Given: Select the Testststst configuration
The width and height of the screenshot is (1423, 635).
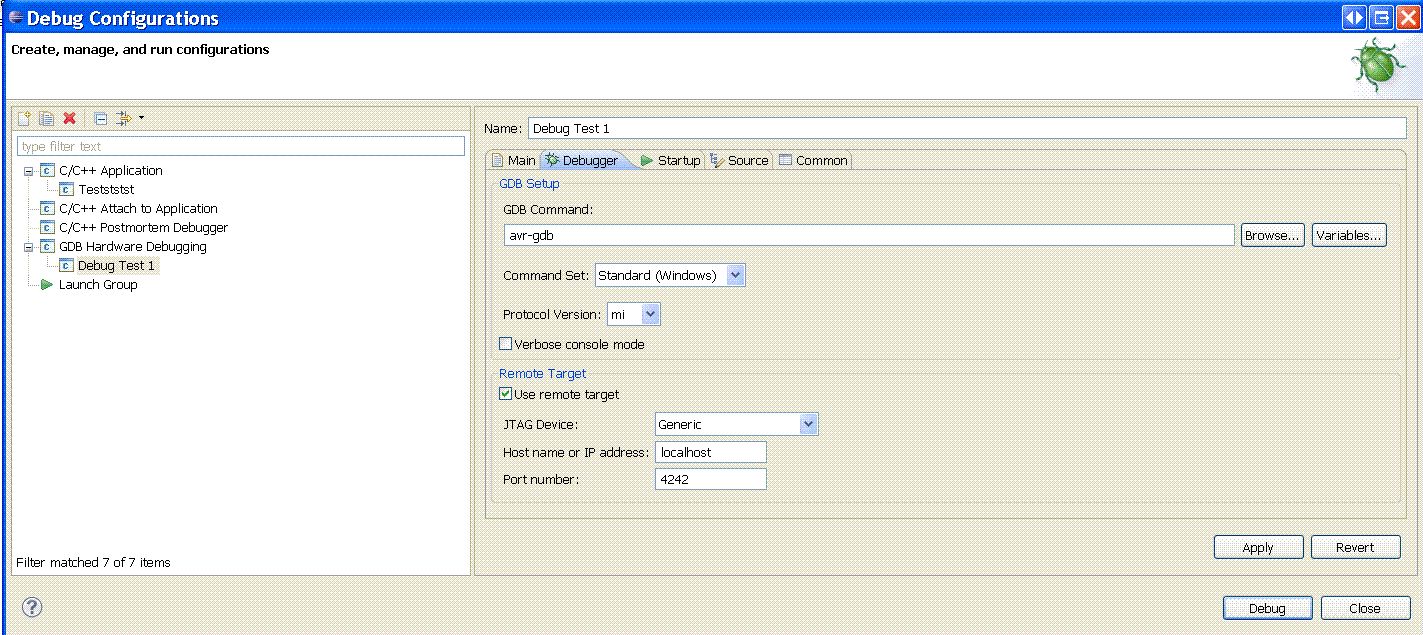Looking at the screenshot, I should (x=106, y=190).
